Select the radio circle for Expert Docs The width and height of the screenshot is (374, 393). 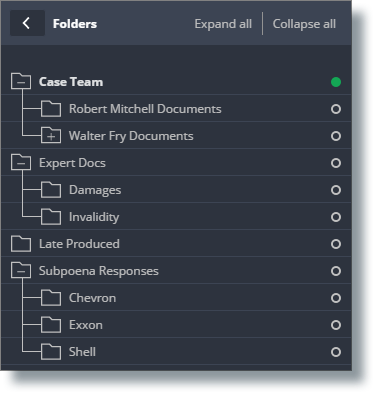336,163
